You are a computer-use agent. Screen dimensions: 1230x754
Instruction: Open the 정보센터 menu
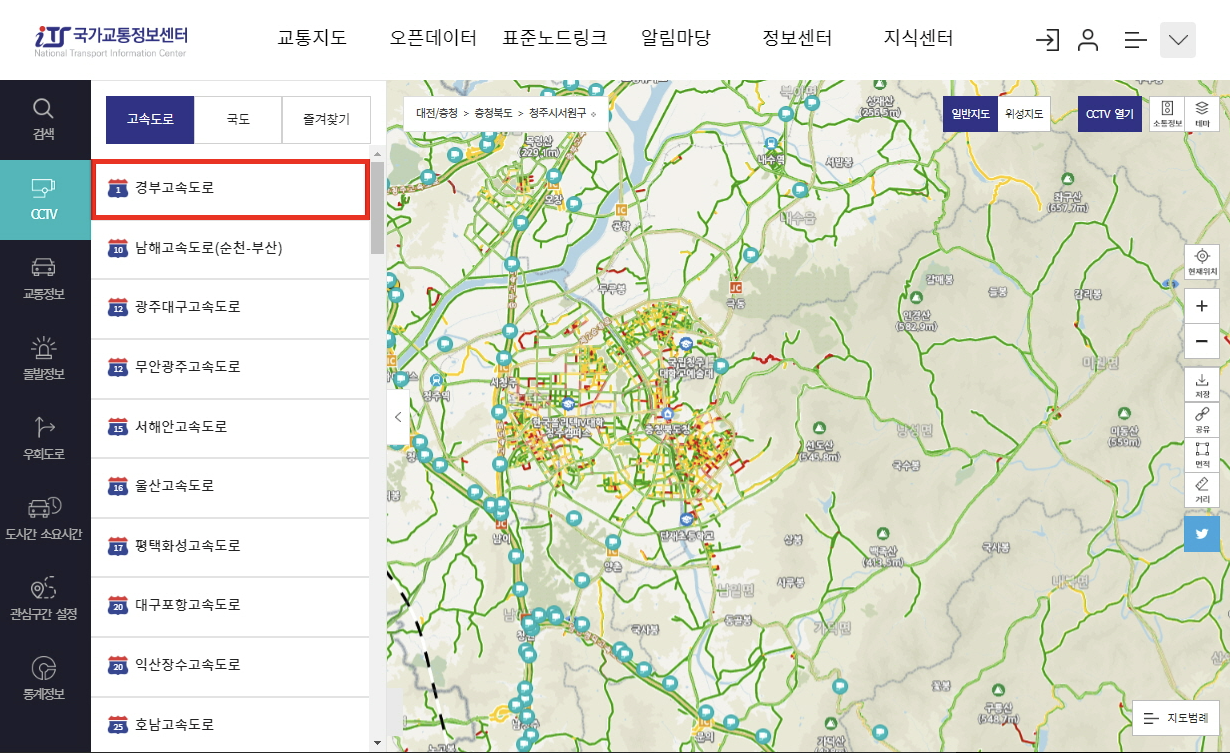(797, 39)
